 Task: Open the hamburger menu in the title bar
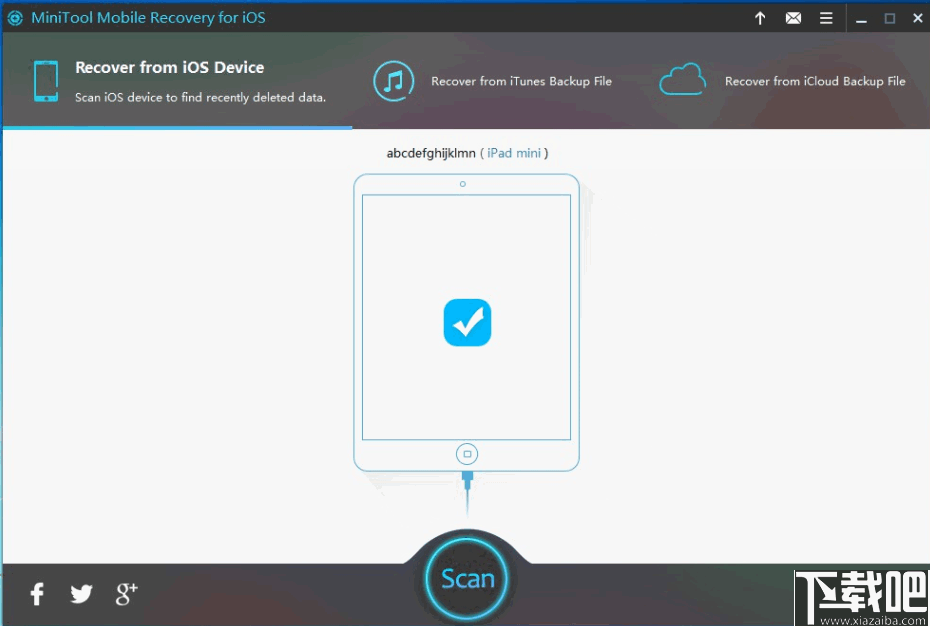click(826, 17)
